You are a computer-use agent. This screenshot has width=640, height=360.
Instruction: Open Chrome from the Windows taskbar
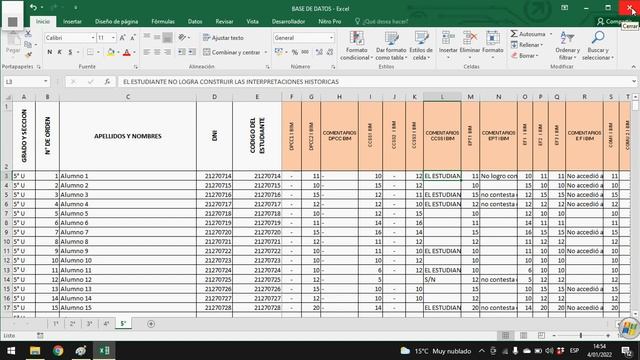pyautogui.click(x=58, y=351)
